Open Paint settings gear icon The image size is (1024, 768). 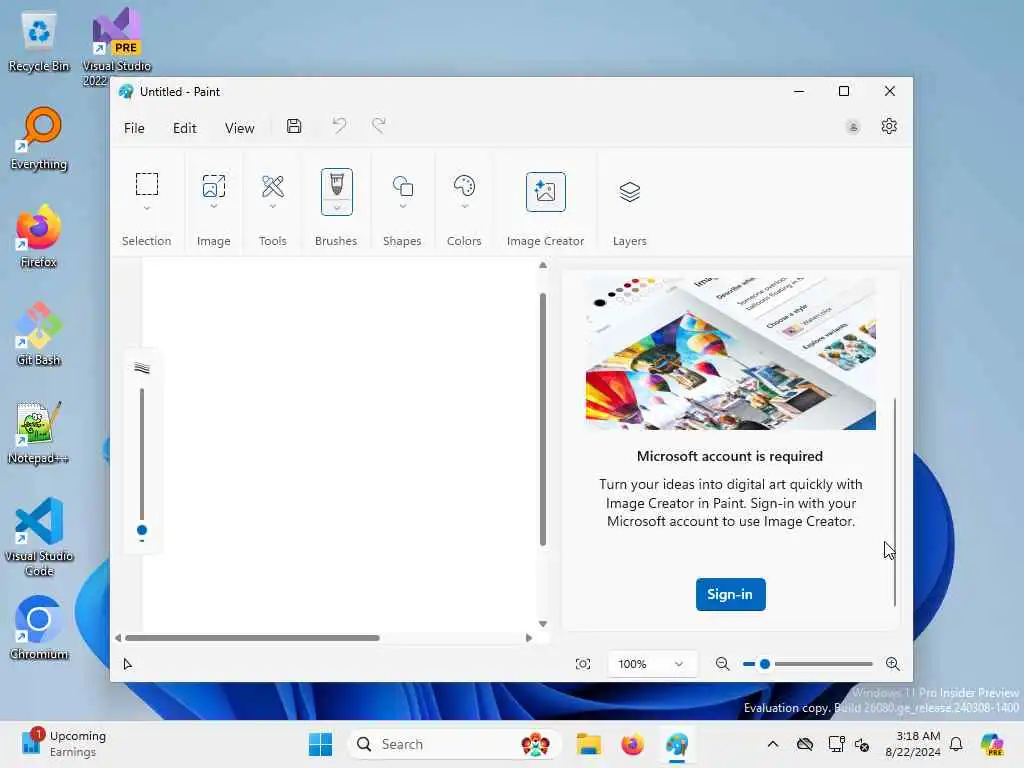(889, 126)
